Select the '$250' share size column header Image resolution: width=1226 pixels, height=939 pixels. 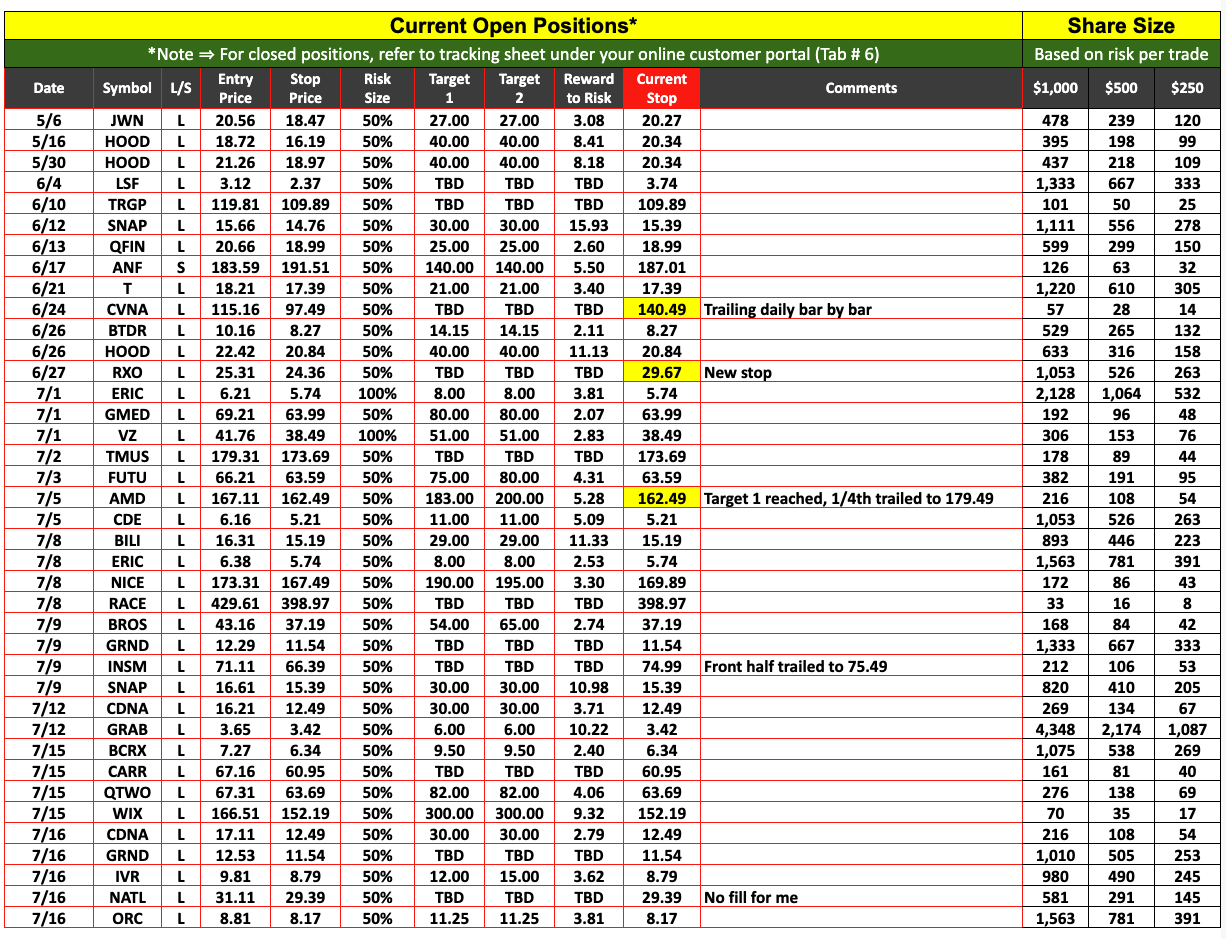(1187, 88)
